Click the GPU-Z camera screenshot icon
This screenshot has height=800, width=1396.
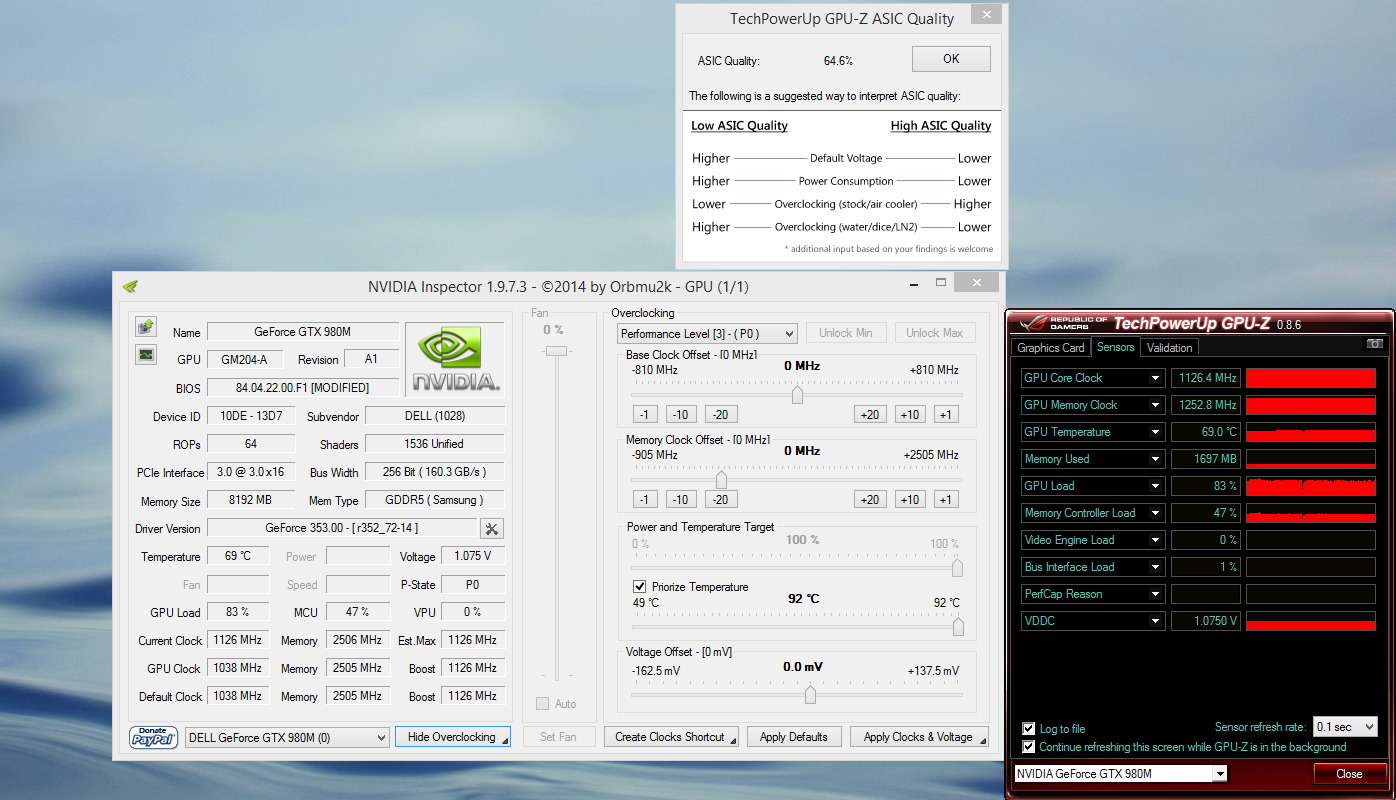click(1375, 344)
